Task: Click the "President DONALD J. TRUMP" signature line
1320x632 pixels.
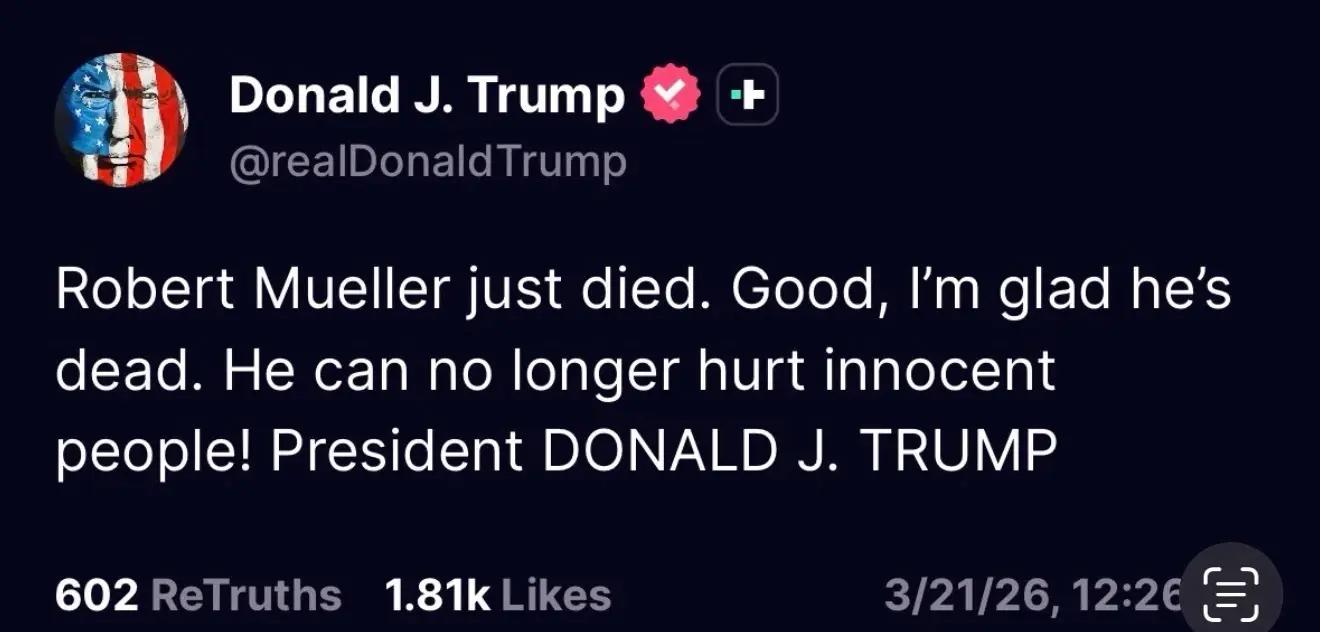Action: click(662, 452)
